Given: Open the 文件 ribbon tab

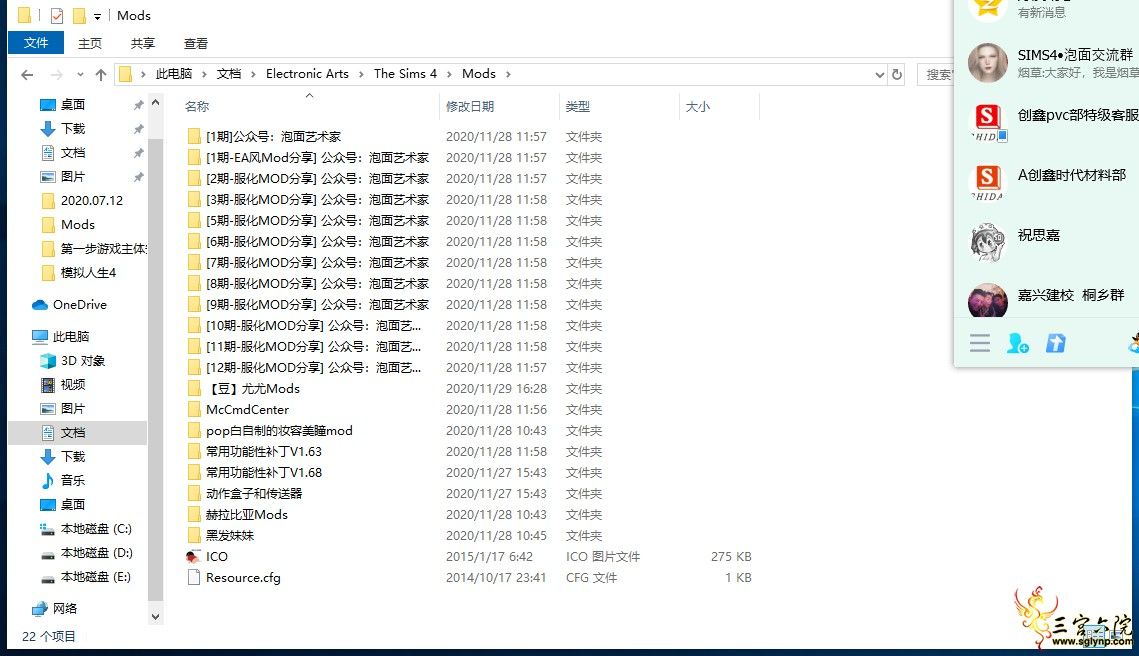Looking at the screenshot, I should click(36, 43).
